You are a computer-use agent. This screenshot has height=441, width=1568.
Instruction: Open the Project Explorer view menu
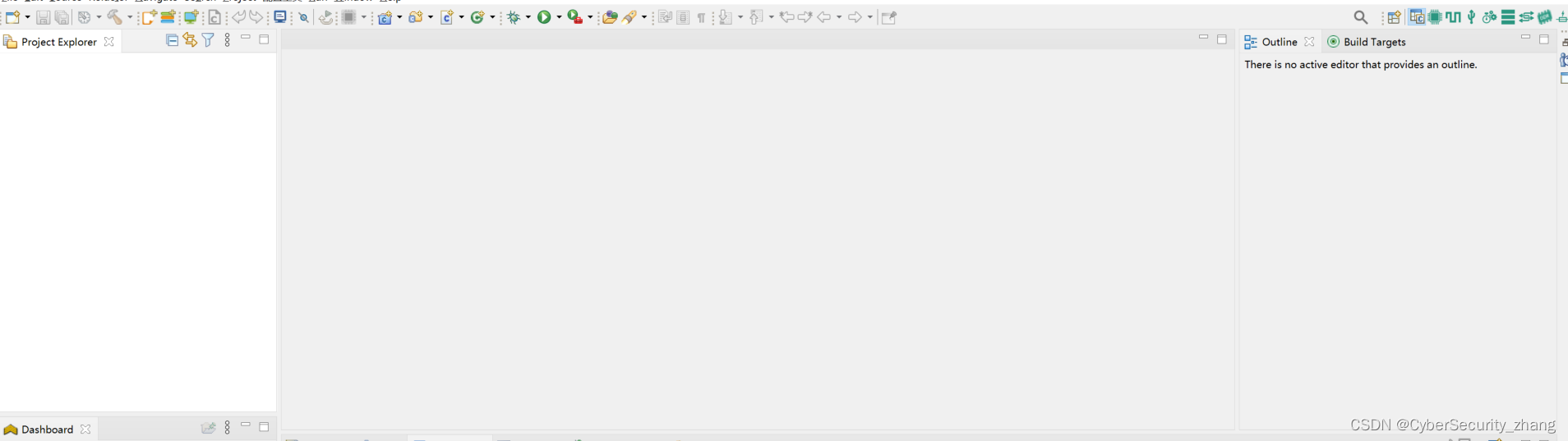[228, 39]
